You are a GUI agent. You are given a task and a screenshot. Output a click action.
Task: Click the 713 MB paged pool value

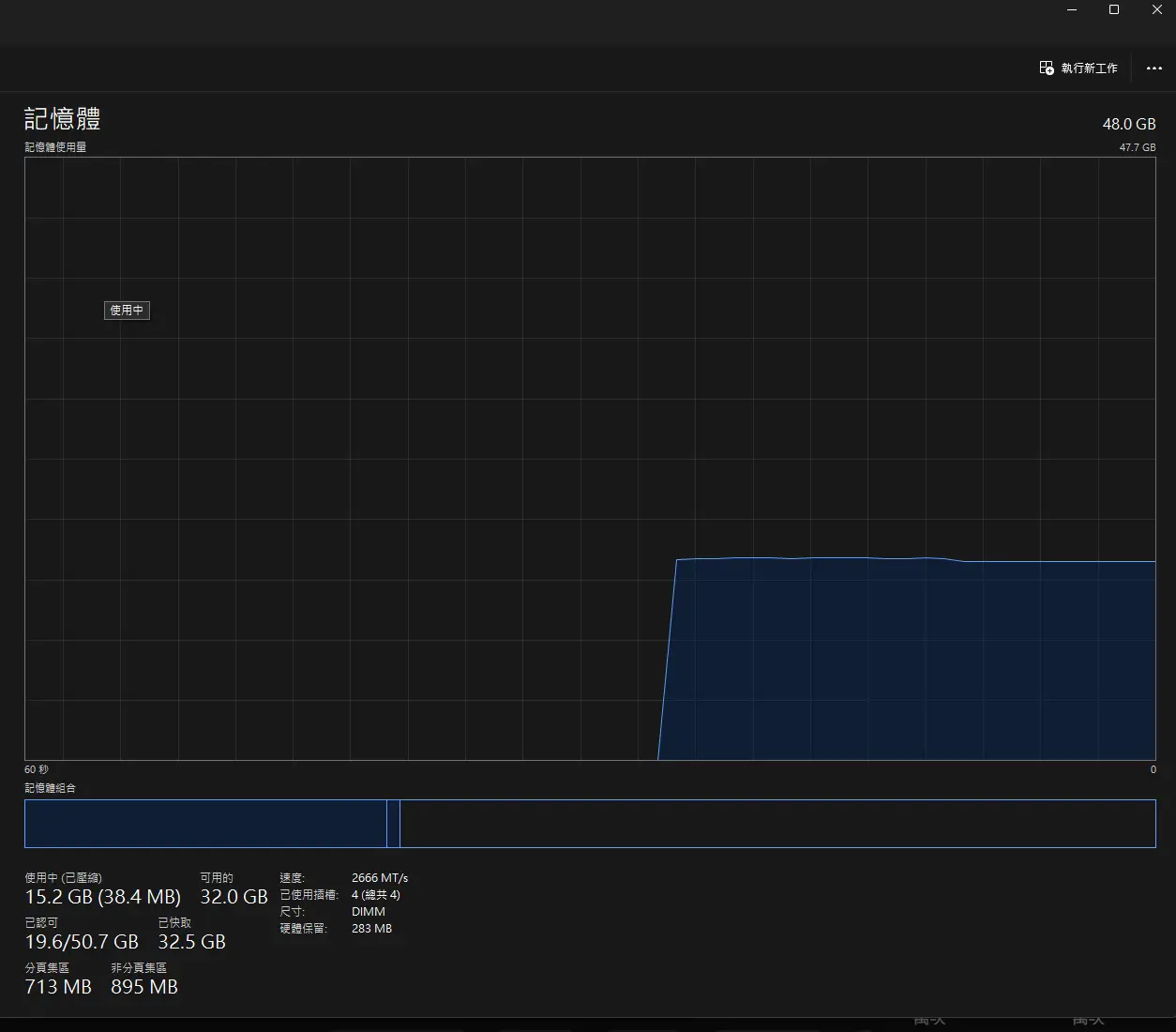click(x=58, y=987)
